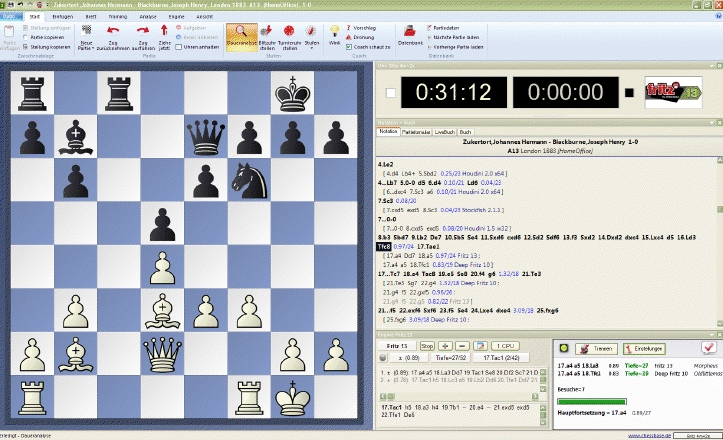Click engine Stop button
Viewport: 723px width, 440px height.
[427, 346]
